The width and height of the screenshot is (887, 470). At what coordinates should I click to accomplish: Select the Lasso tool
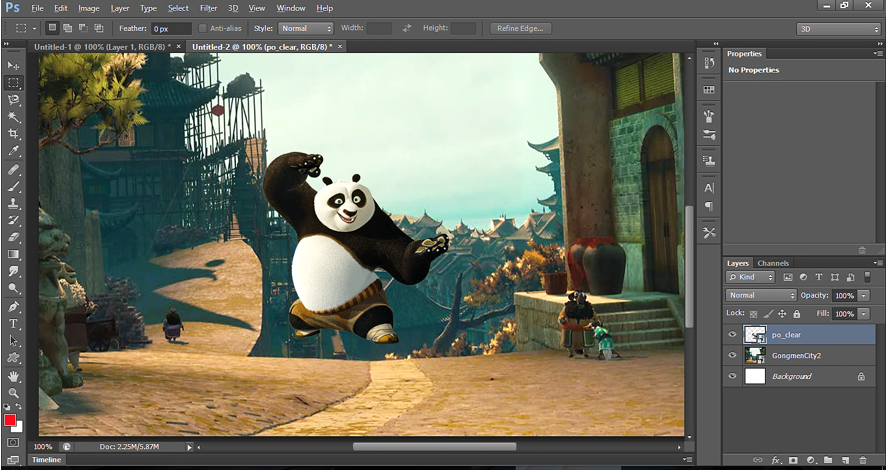(14, 100)
